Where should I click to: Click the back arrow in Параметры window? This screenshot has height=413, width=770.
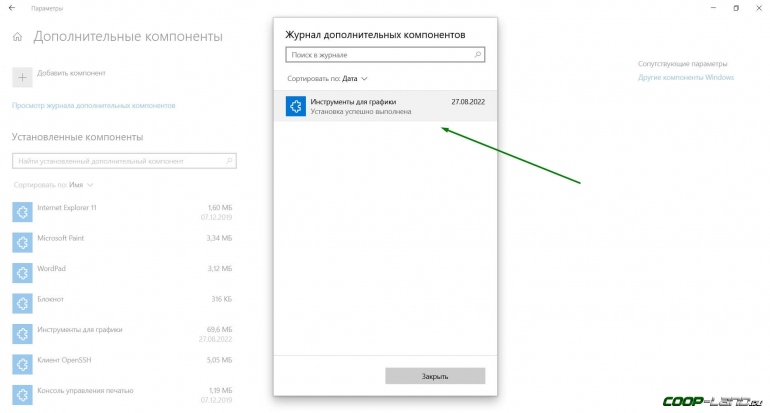[x=14, y=9]
